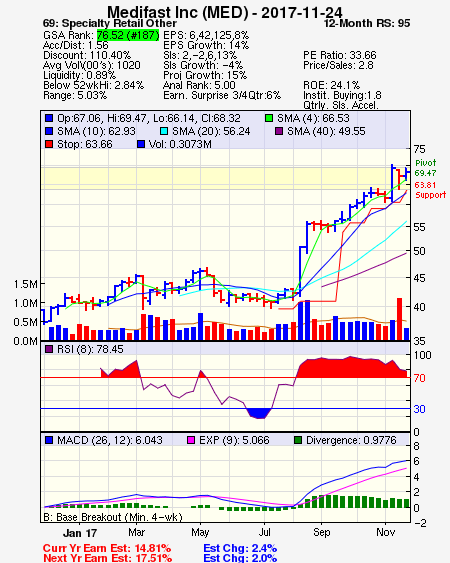
Task: Click the cyan SMA (20) legend swatch
Action: tap(164, 131)
